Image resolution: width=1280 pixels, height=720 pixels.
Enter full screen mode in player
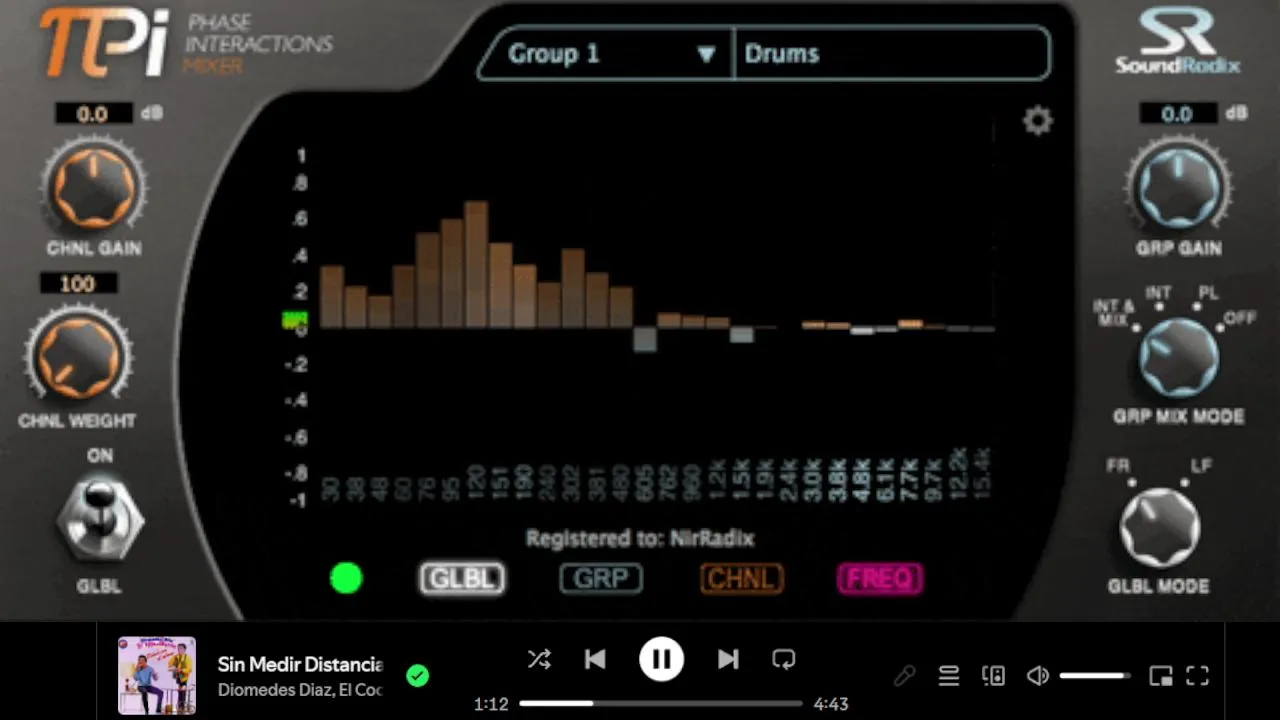tap(1198, 676)
